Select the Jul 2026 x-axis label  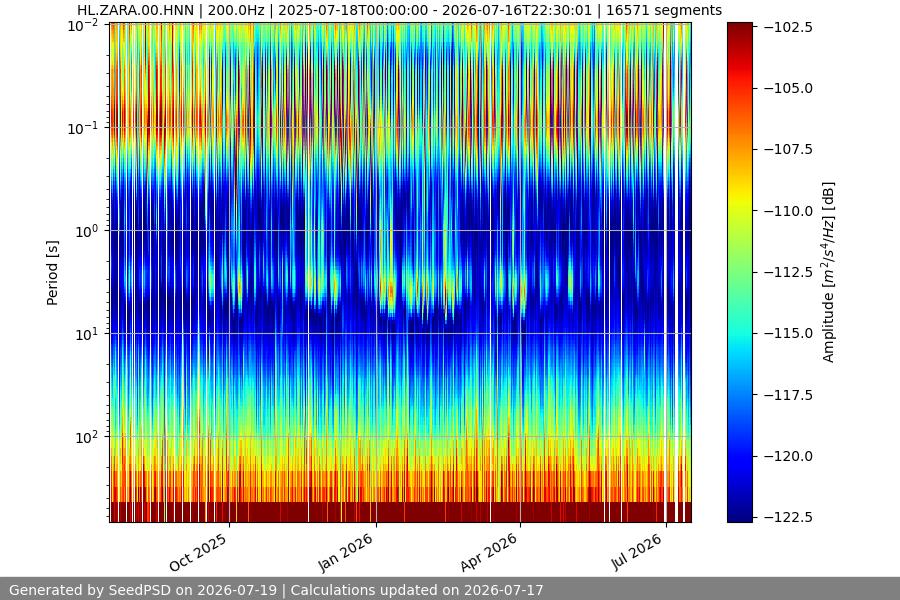637,552
